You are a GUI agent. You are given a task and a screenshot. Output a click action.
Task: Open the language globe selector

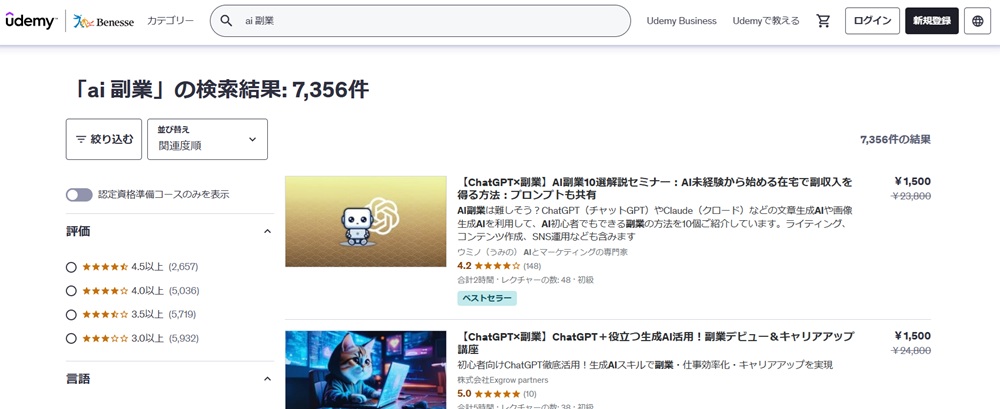coord(977,21)
